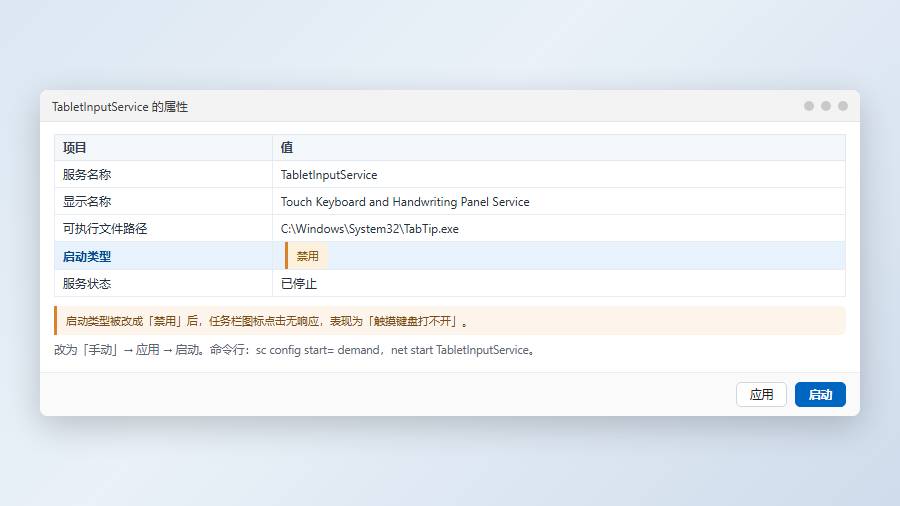Click the middle gray dot in title bar
This screenshot has width=900, height=506.
coord(826,106)
